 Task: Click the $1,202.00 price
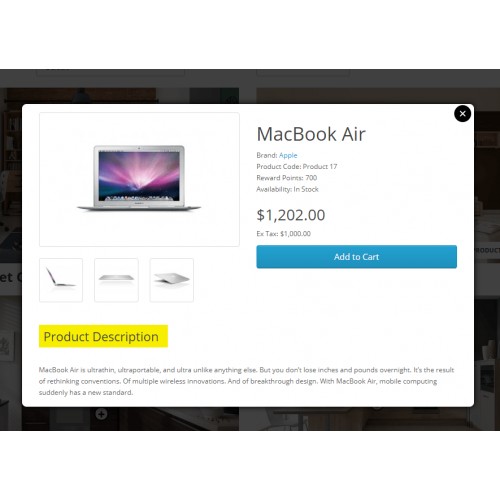(x=291, y=215)
